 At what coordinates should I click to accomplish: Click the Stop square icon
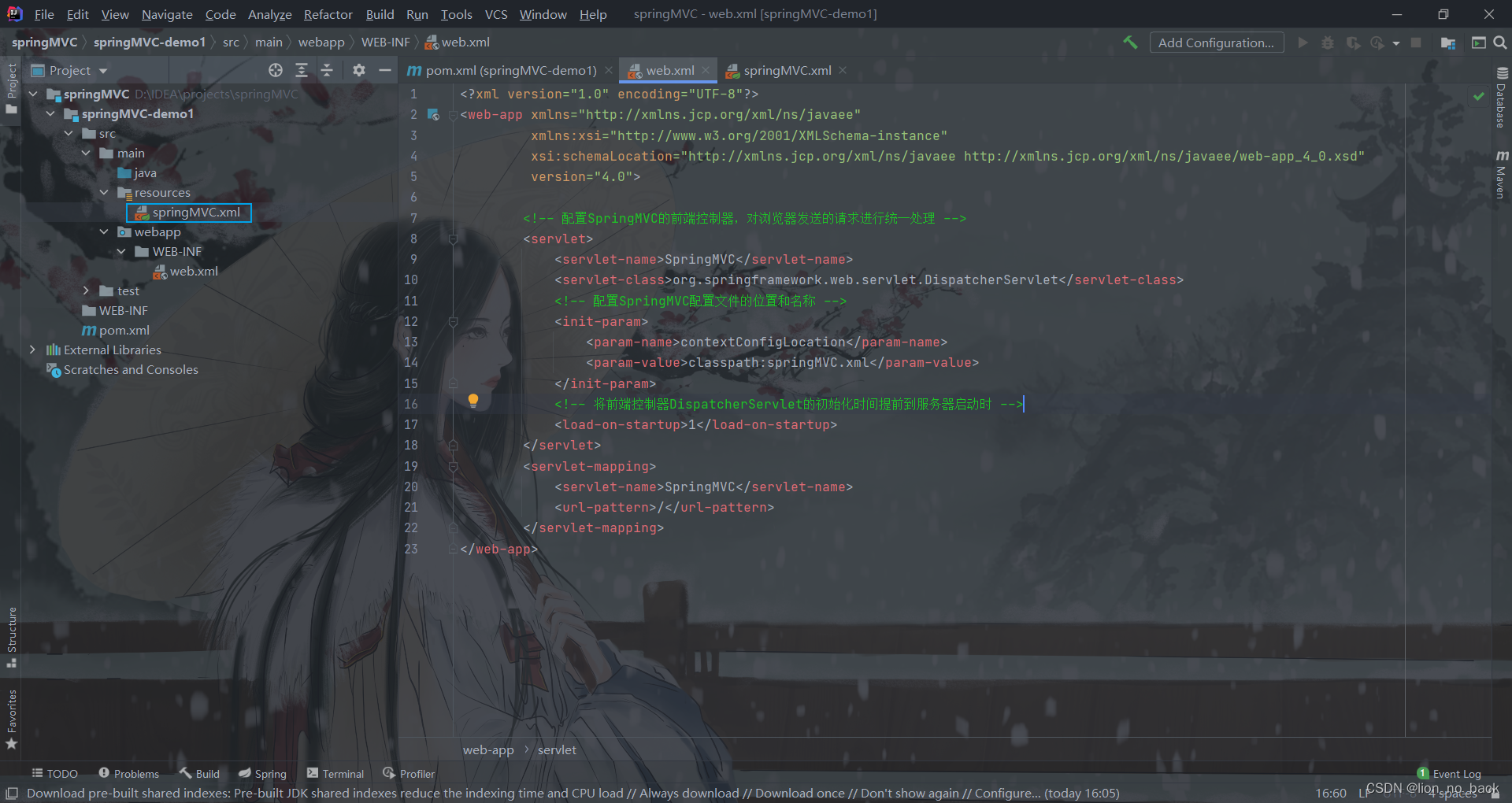pyautogui.click(x=1416, y=43)
